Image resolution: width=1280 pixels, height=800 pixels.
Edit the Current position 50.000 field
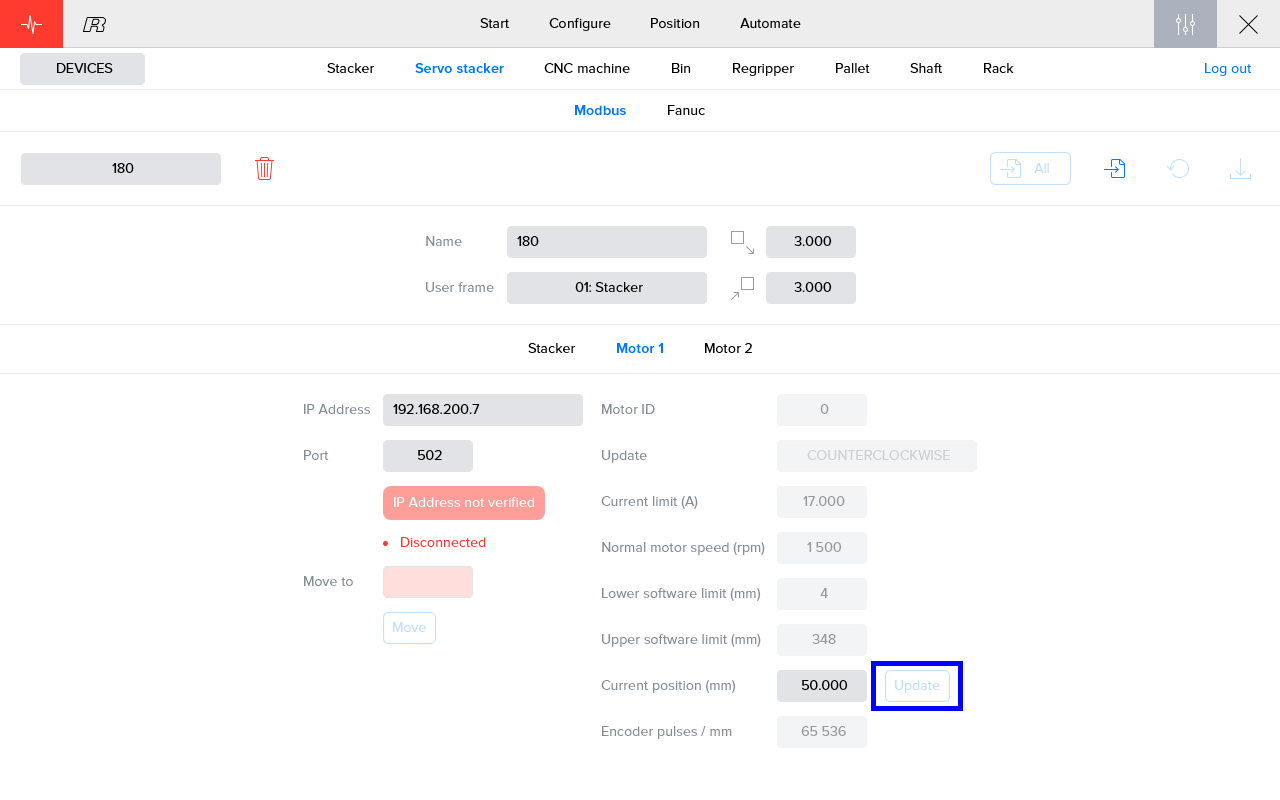pos(822,686)
